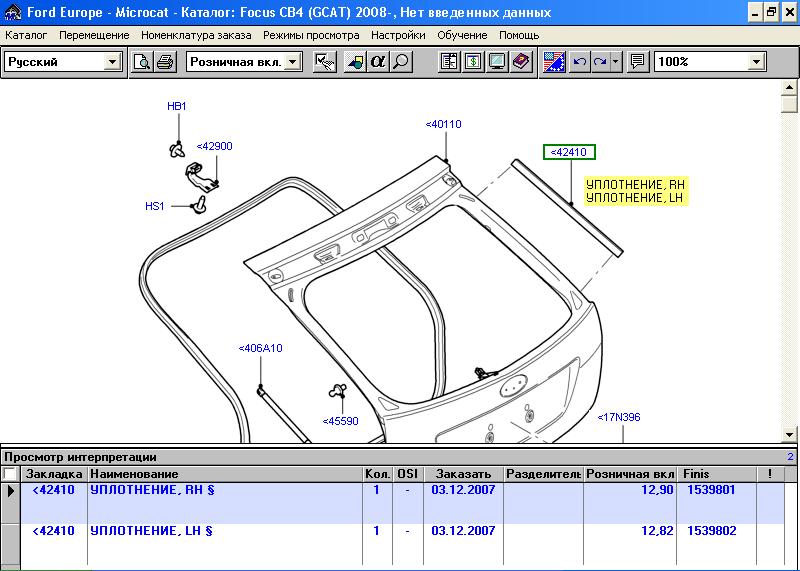
Task: Click the diagram vertical scrollbar thumb
Action: (789, 104)
